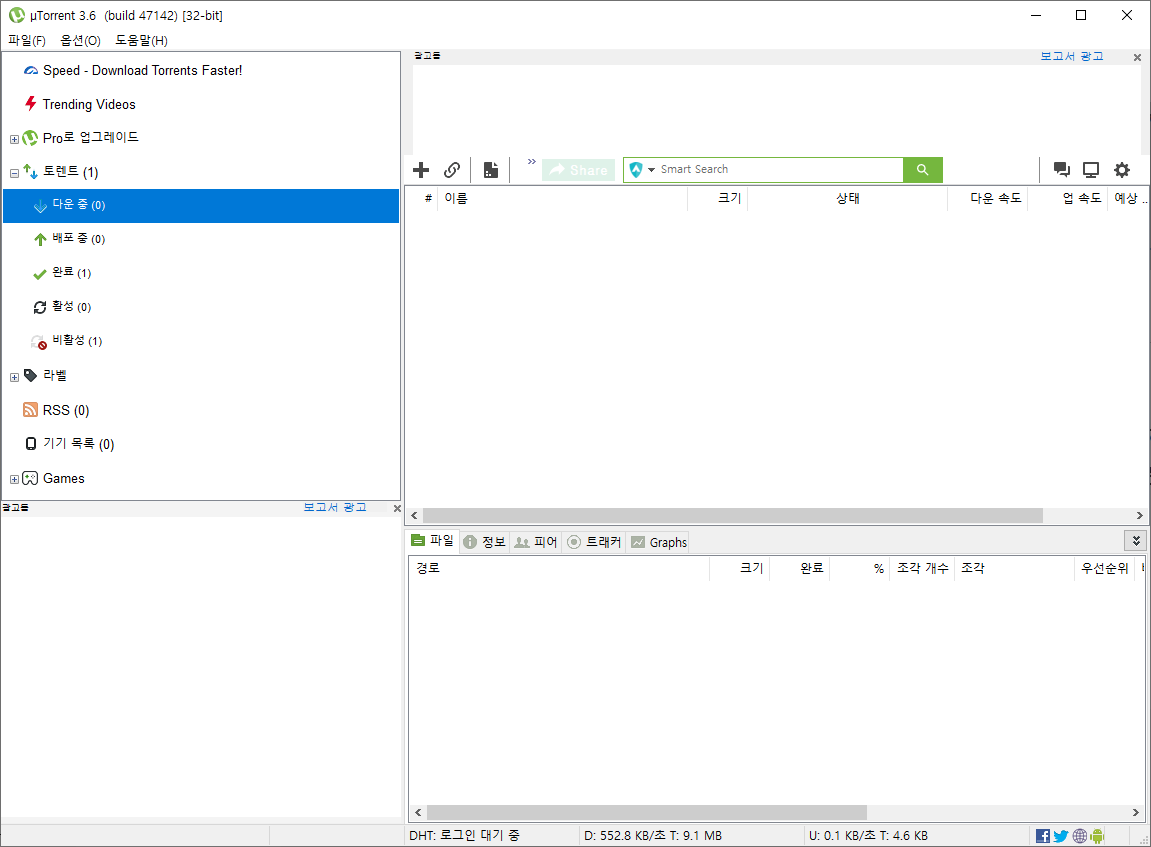Click the Android icon in status bar
1151x847 pixels.
(1097, 836)
